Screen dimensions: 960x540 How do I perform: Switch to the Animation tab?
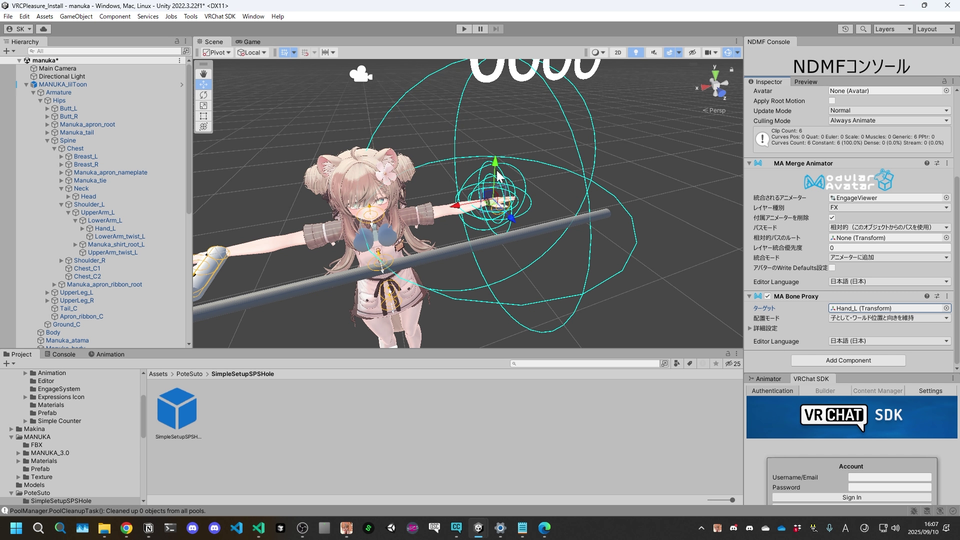tap(107, 354)
